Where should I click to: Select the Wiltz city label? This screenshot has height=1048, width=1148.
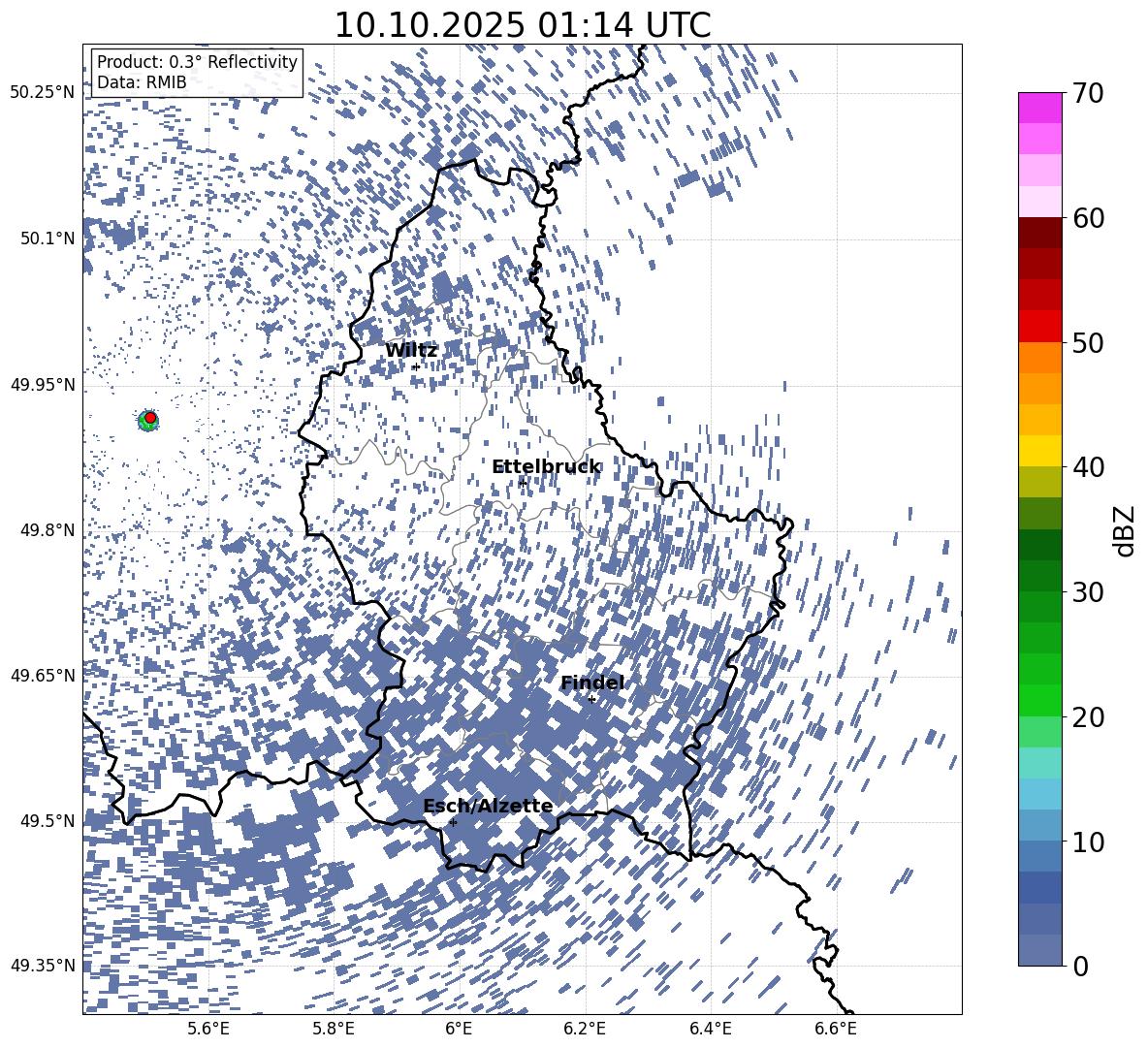click(x=411, y=351)
